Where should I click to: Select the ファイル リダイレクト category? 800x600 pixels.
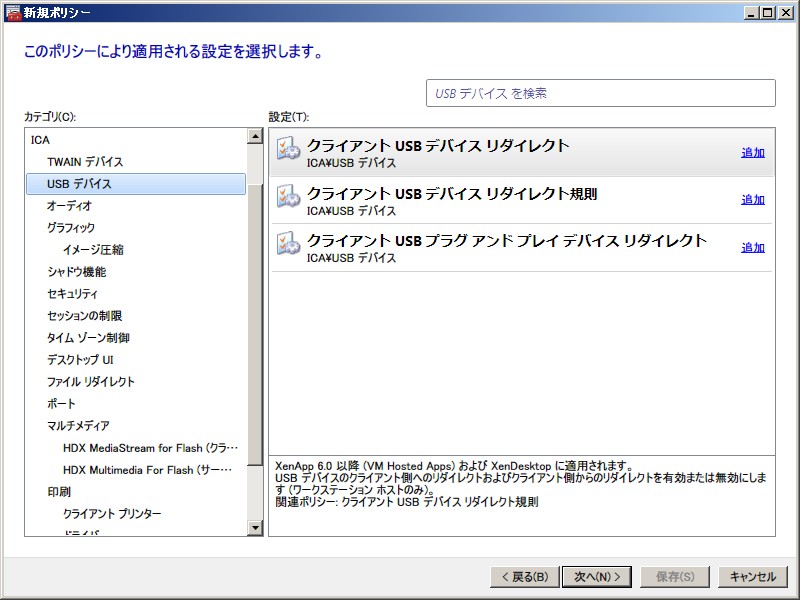click(90, 382)
